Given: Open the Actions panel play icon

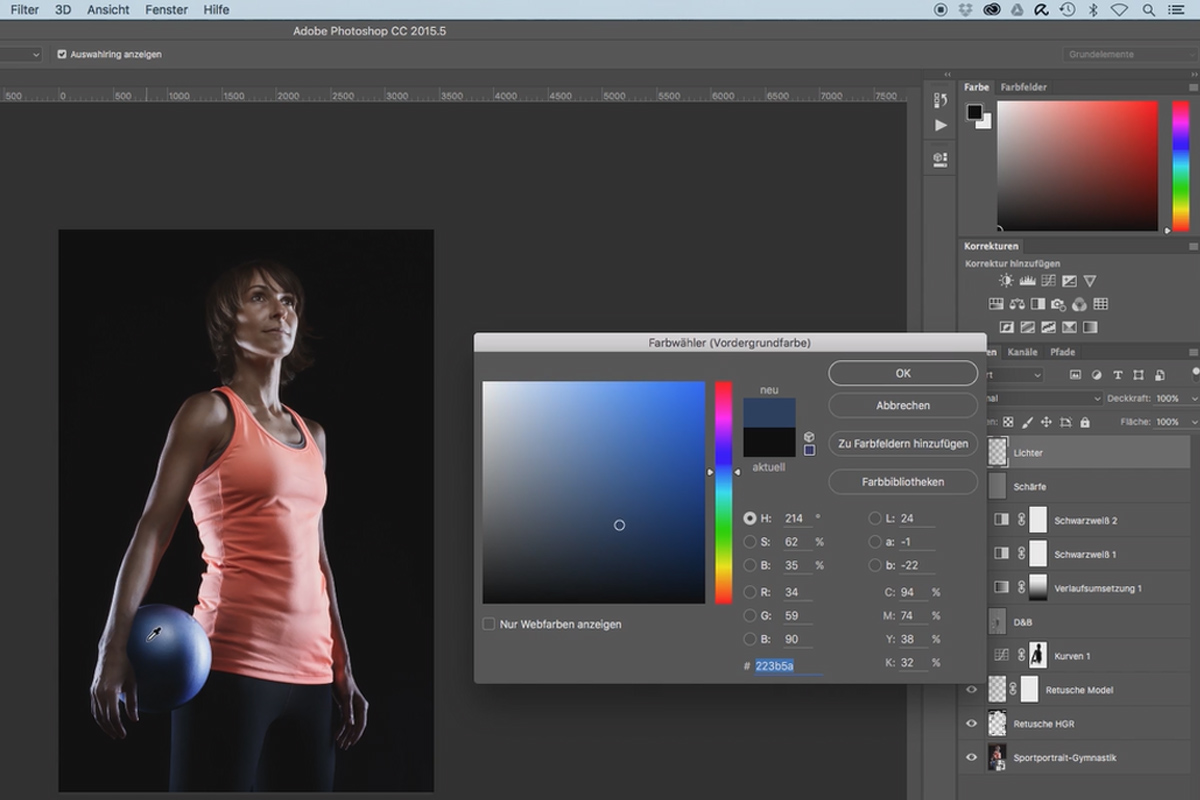Looking at the screenshot, I should coord(940,125).
